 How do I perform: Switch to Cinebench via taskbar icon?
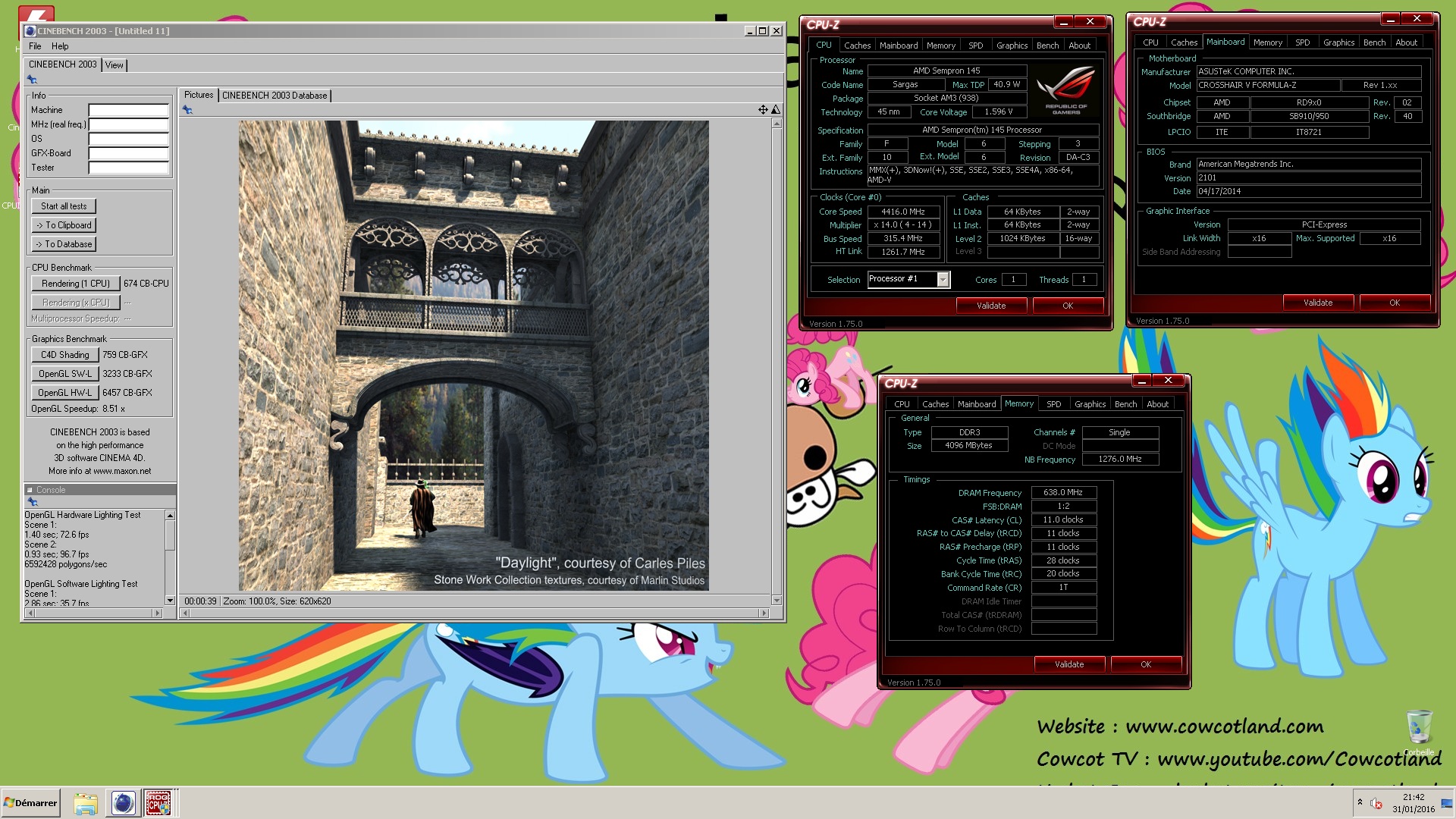tap(123, 803)
